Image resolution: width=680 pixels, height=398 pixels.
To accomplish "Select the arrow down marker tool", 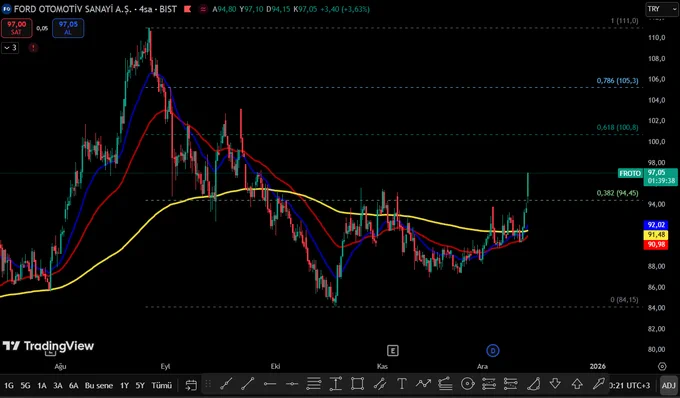I will click(x=555, y=384).
